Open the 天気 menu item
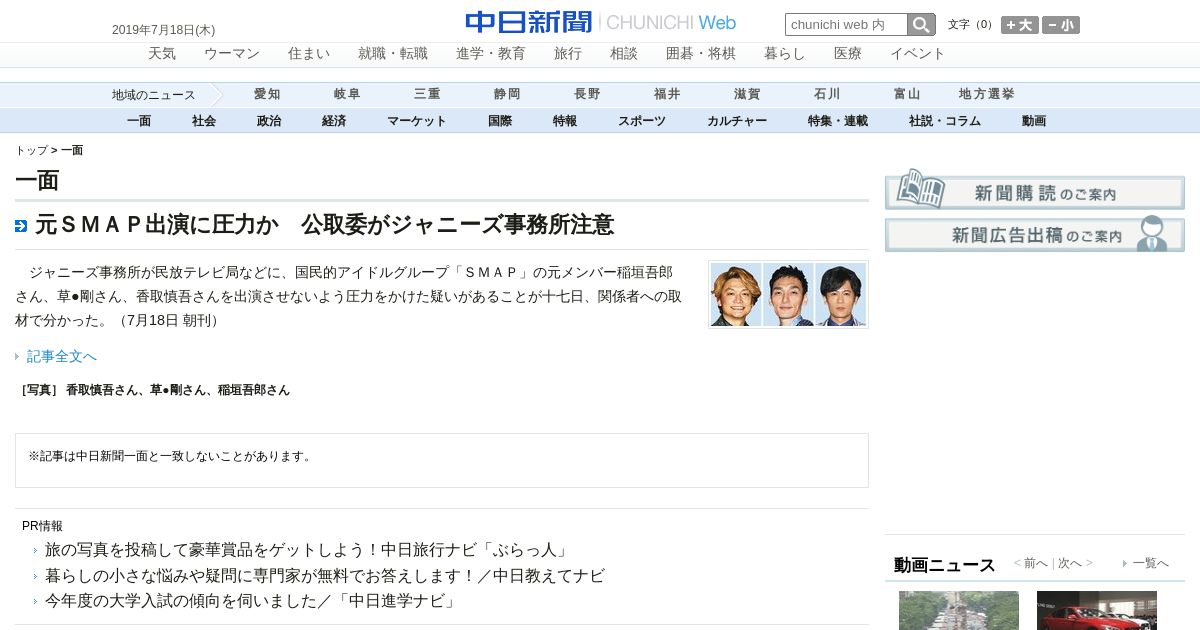This screenshot has width=1200, height=630. tap(162, 54)
